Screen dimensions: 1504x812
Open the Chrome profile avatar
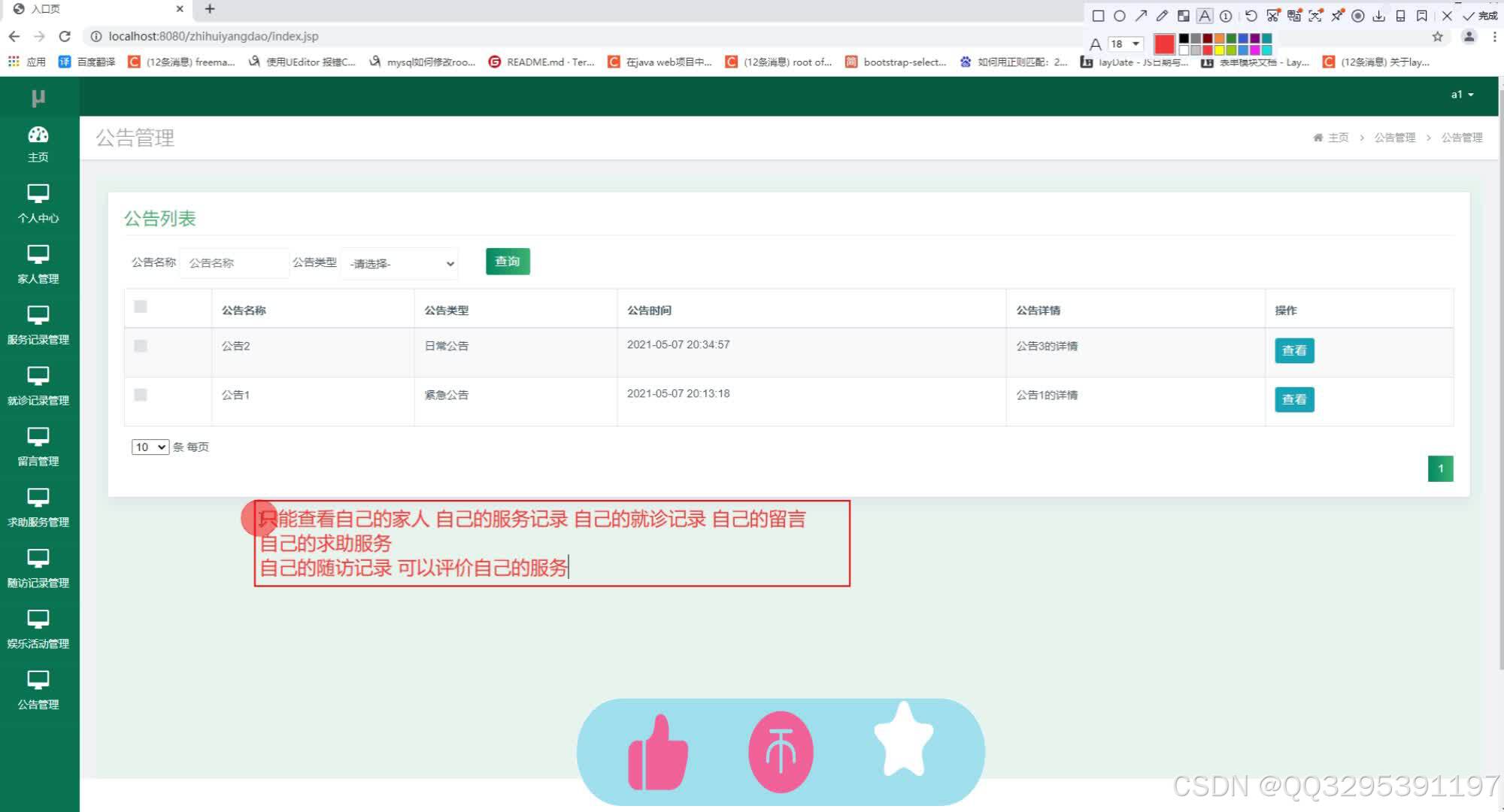coord(1469,36)
